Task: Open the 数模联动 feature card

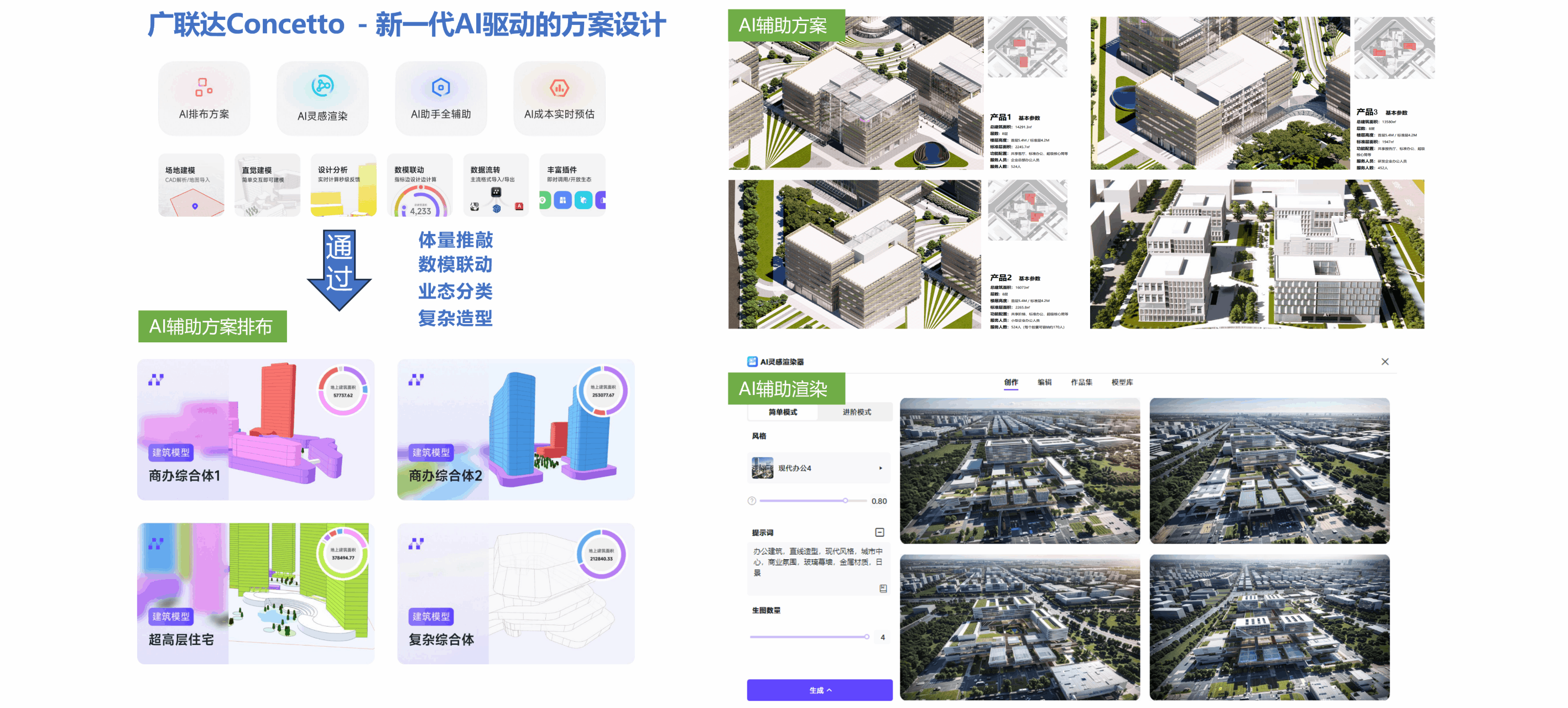Action: point(420,185)
